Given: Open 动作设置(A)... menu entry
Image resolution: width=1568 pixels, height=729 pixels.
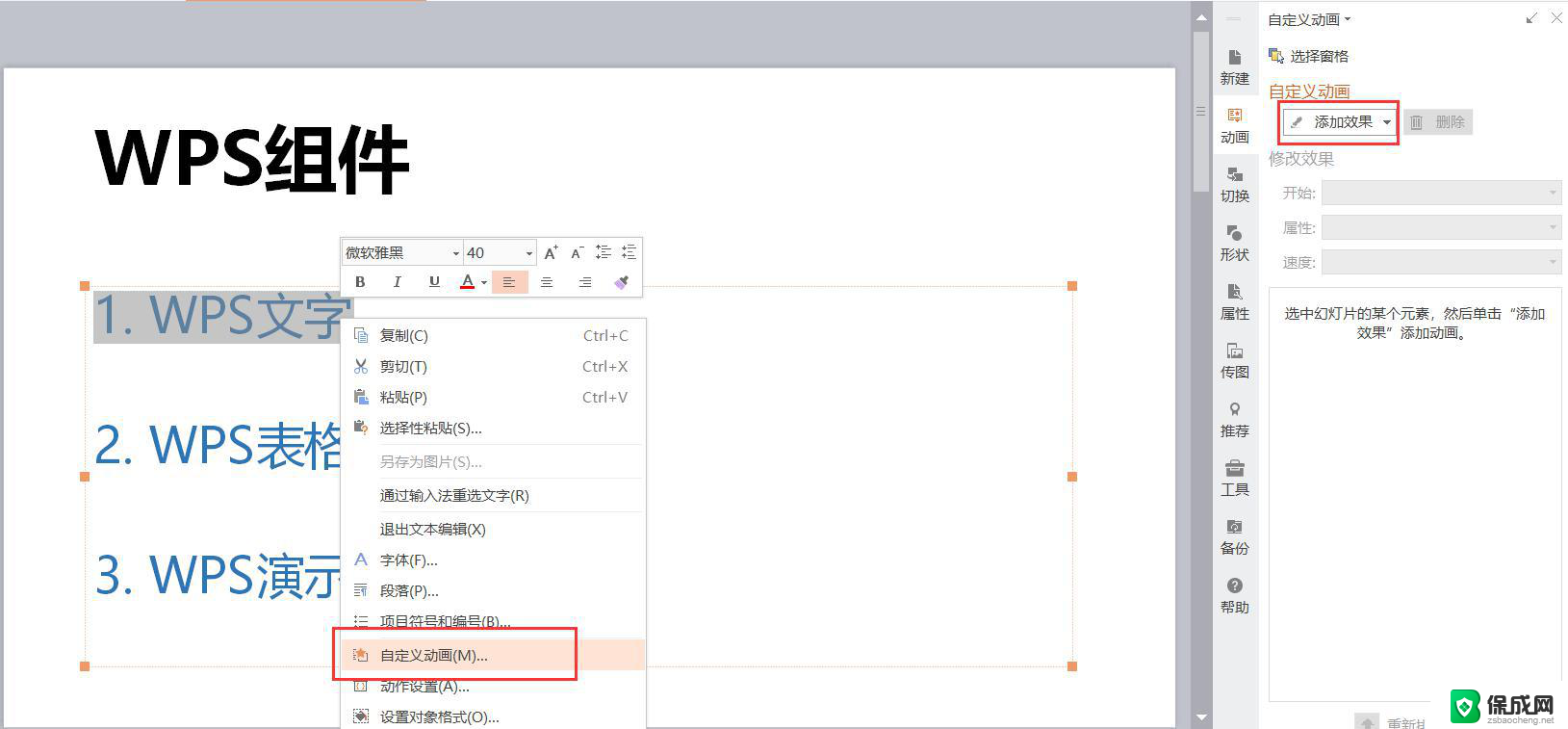Looking at the screenshot, I should pyautogui.click(x=493, y=686).
